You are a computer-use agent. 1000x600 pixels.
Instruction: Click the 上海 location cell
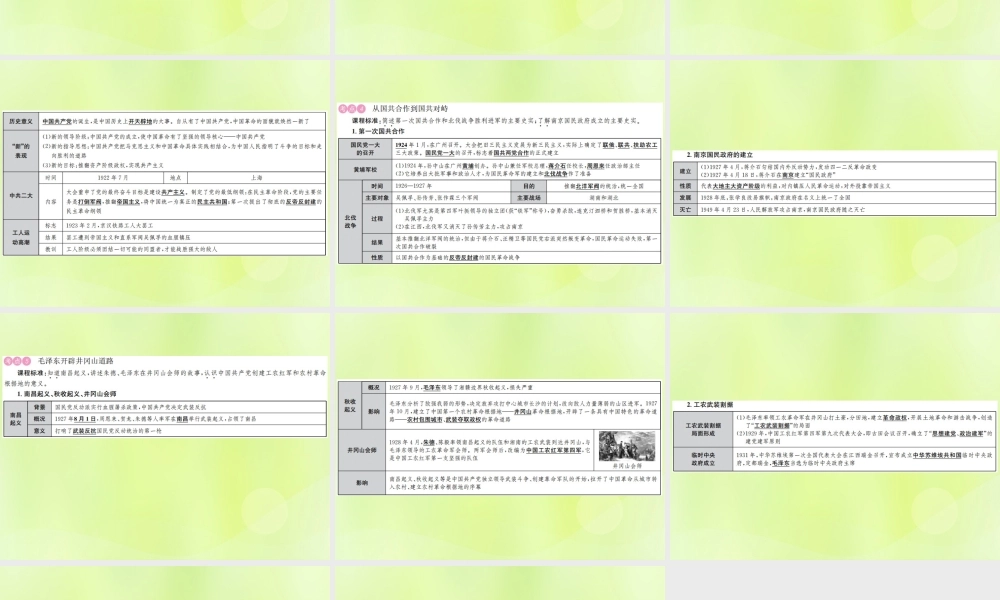pyautogui.click(x=256, y=178)
